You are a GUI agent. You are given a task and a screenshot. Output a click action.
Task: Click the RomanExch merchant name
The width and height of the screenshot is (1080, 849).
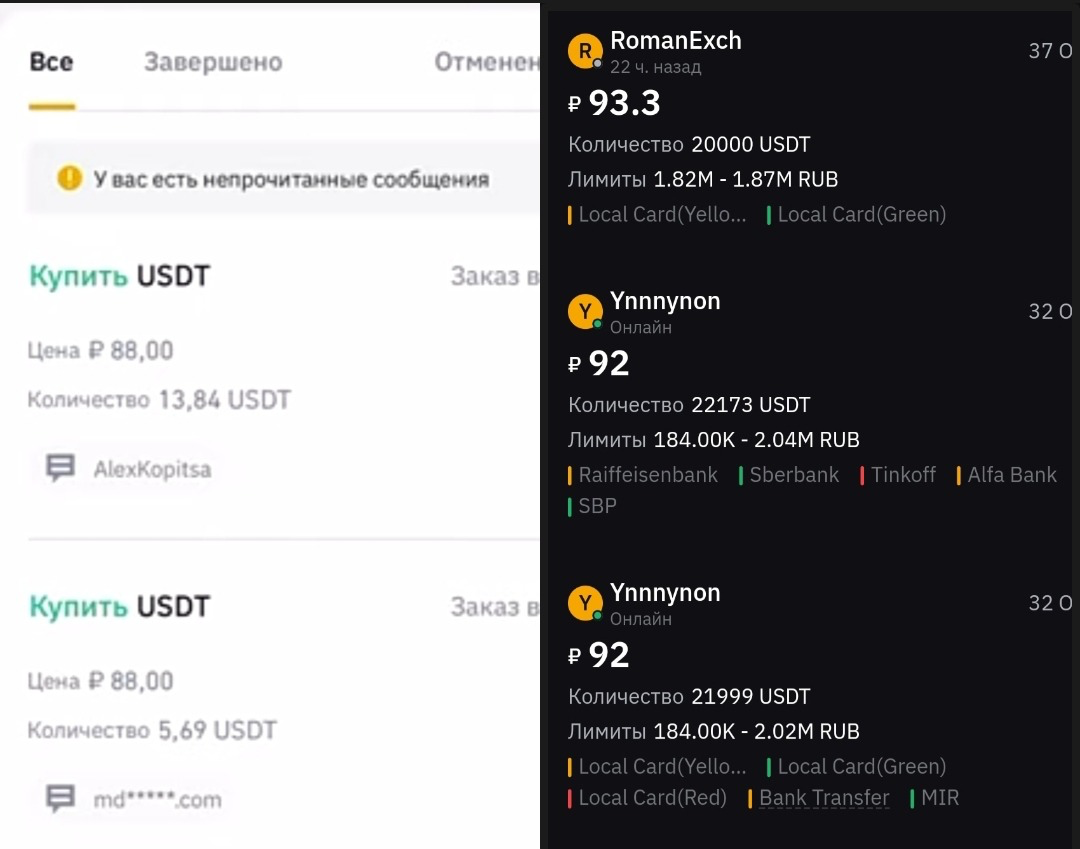[x=676, y=41]
